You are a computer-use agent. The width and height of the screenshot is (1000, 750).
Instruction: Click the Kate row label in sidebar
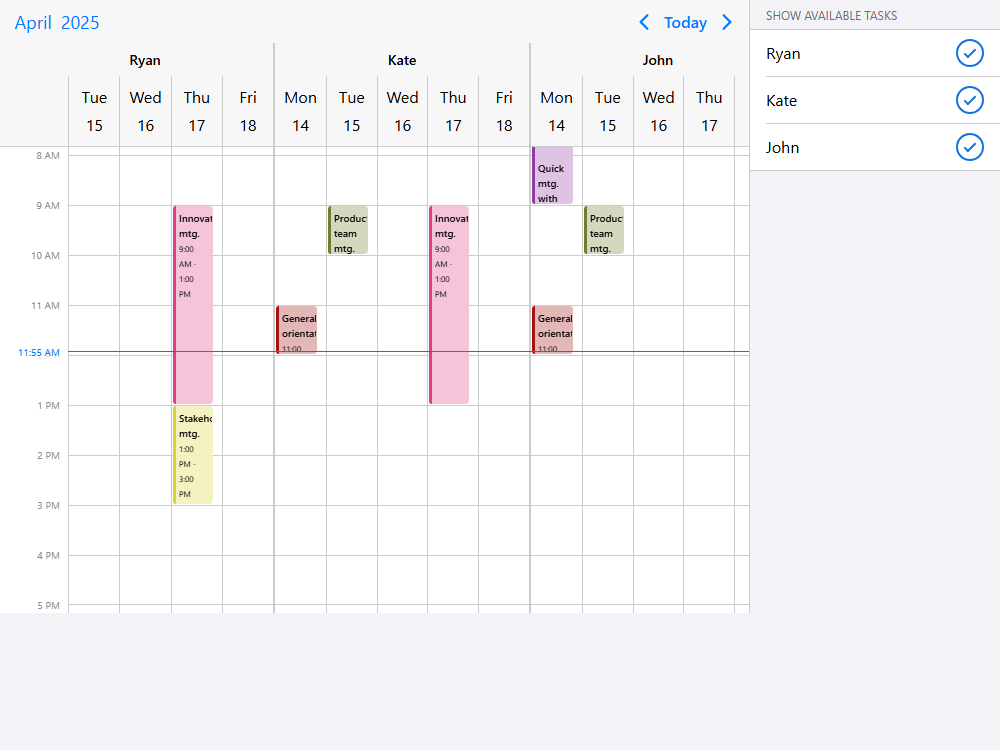tap(781, 101)
